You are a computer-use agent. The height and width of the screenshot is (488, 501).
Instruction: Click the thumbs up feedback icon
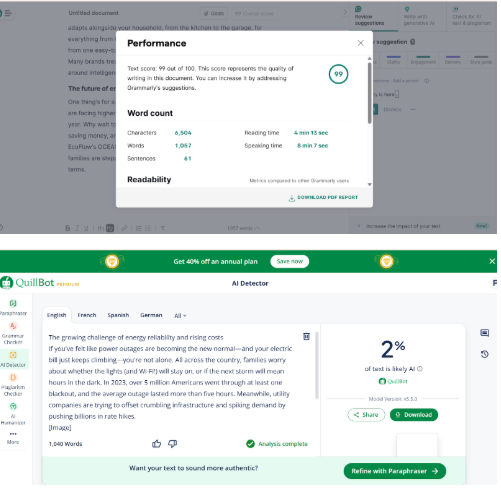pyautogui.click(x=156, y=444)
